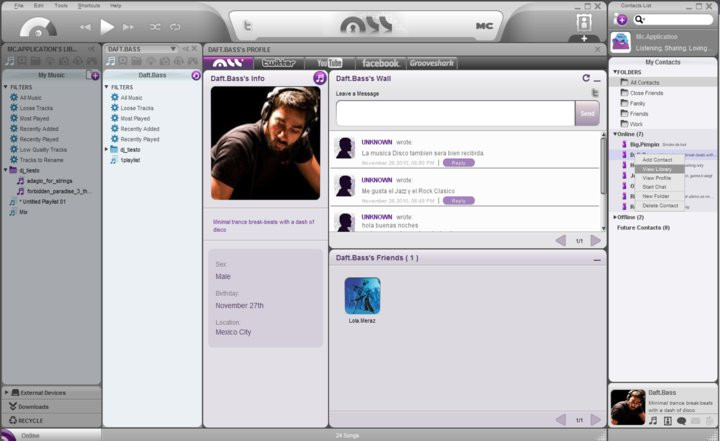Switch to the YouTube profile tab

[330, 63]
